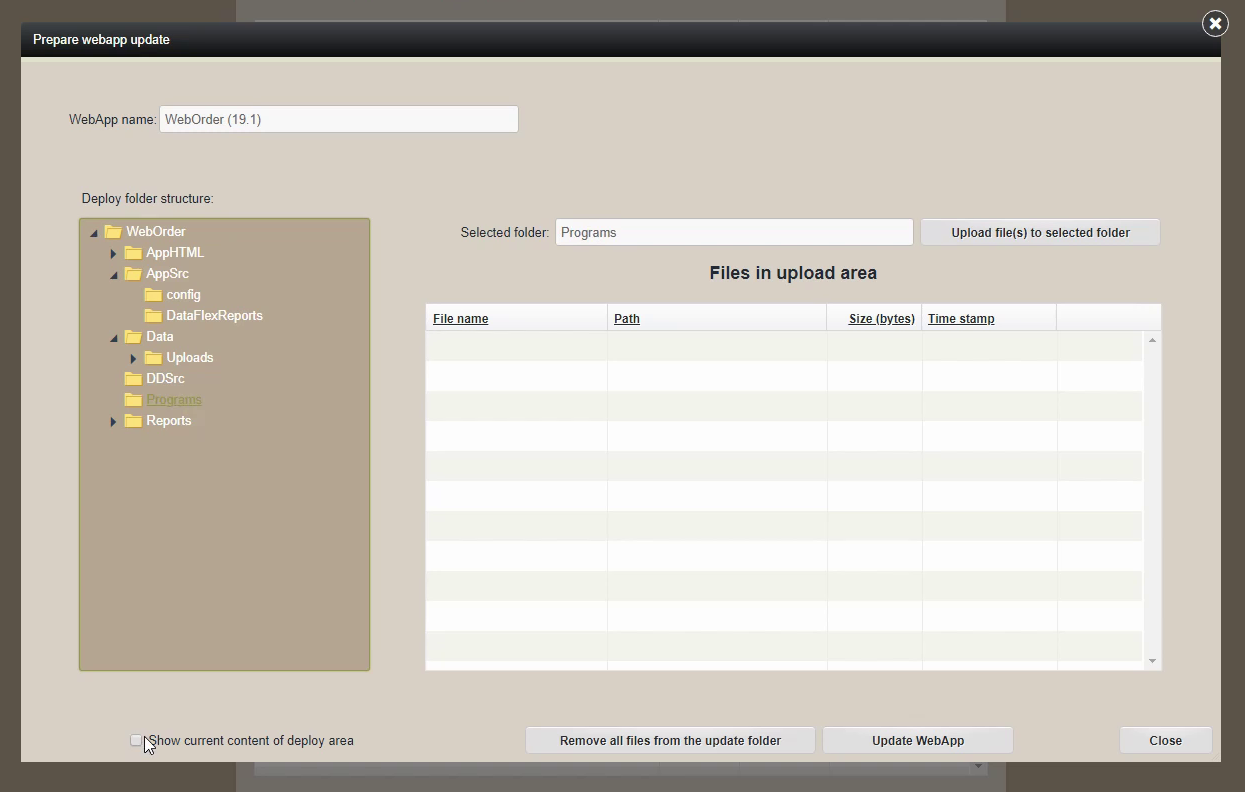Click the AppHTML folder icon
Viewport: 1245px width, 792px height.
coord(133,253)
